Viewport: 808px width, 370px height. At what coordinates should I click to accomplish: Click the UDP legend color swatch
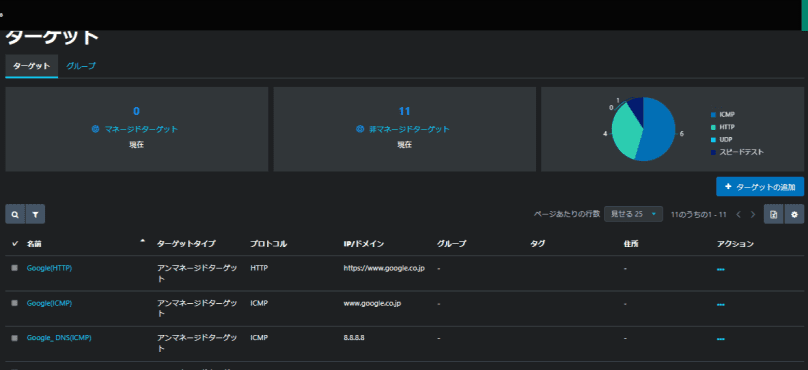point(713,140)
